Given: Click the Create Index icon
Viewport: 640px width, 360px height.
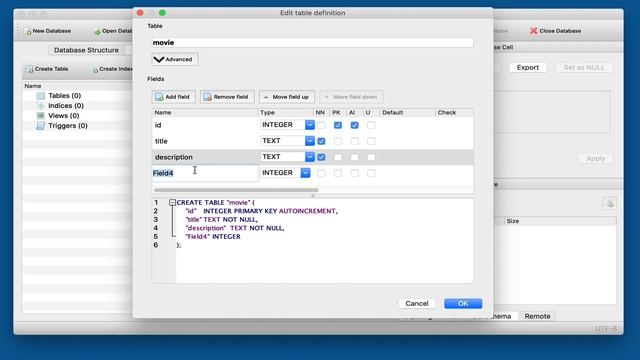Looking at the screenshot, I should 95,69.
